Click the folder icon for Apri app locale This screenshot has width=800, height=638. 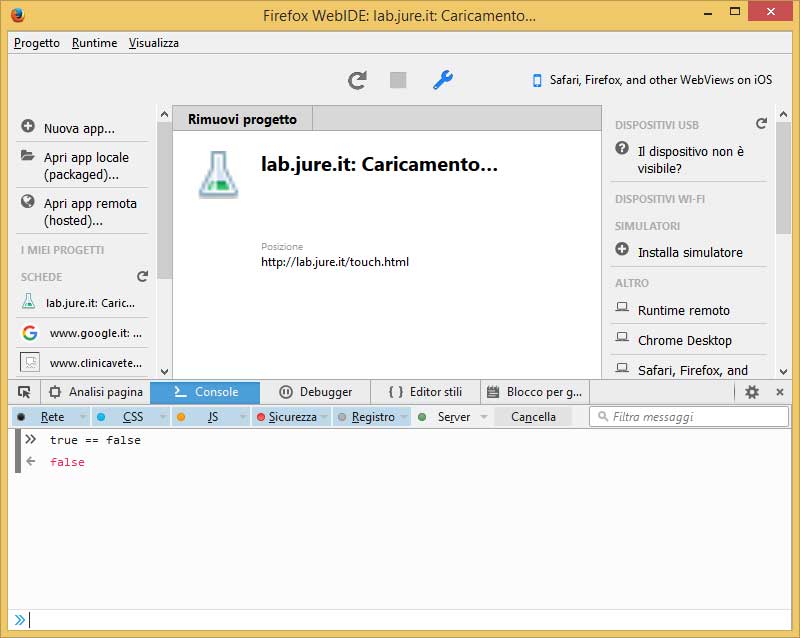[x=28, y=156]
